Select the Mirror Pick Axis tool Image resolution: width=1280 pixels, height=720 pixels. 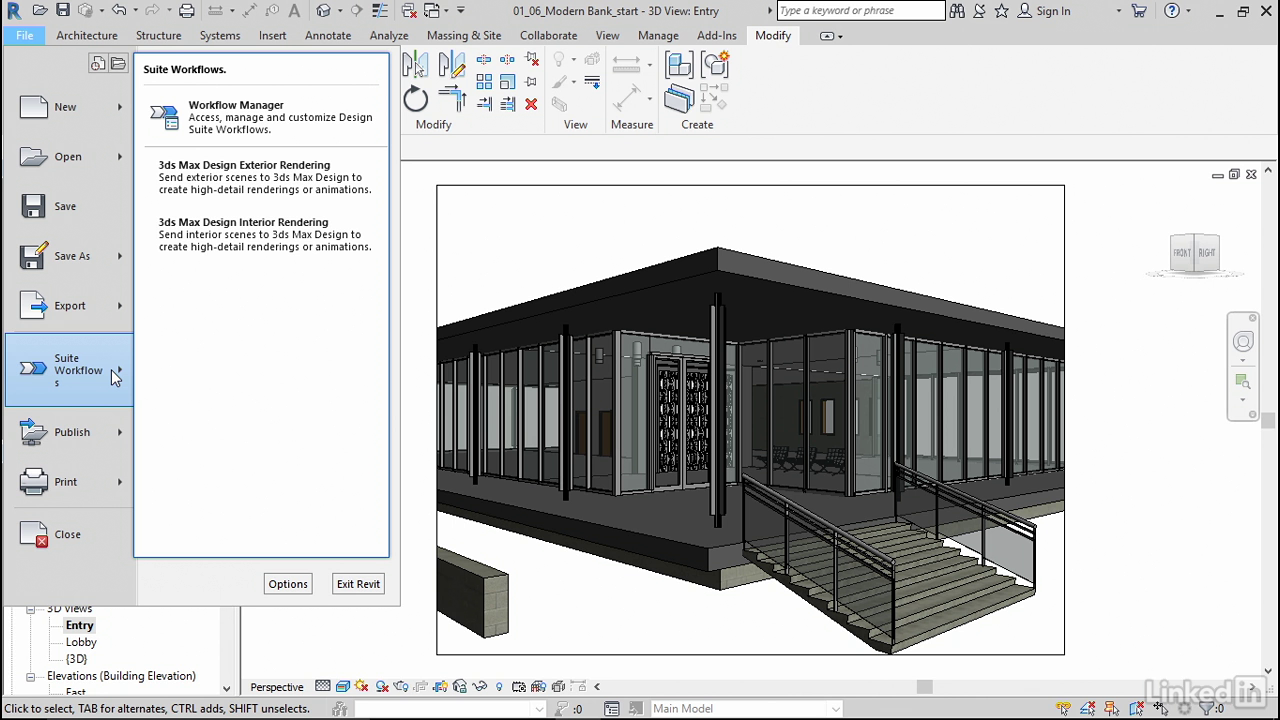click(415, 66)
